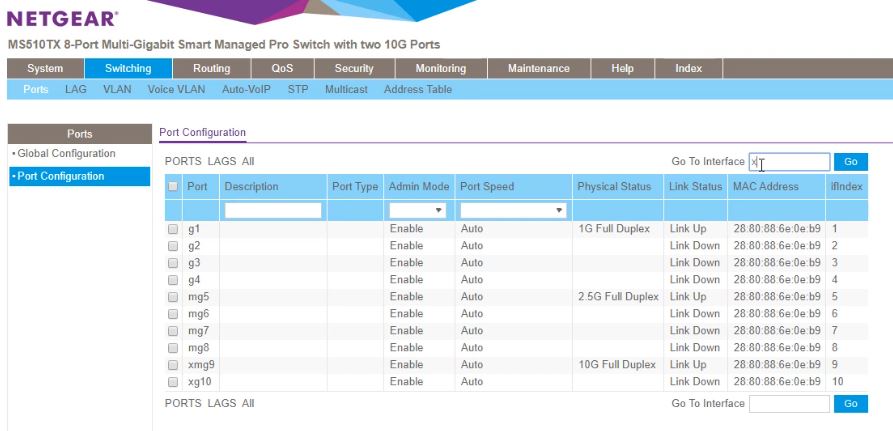Image resolution: width=893 pixels, height=431 pixels.
Task: Click the top All filter link
Action: pos(248,161)
